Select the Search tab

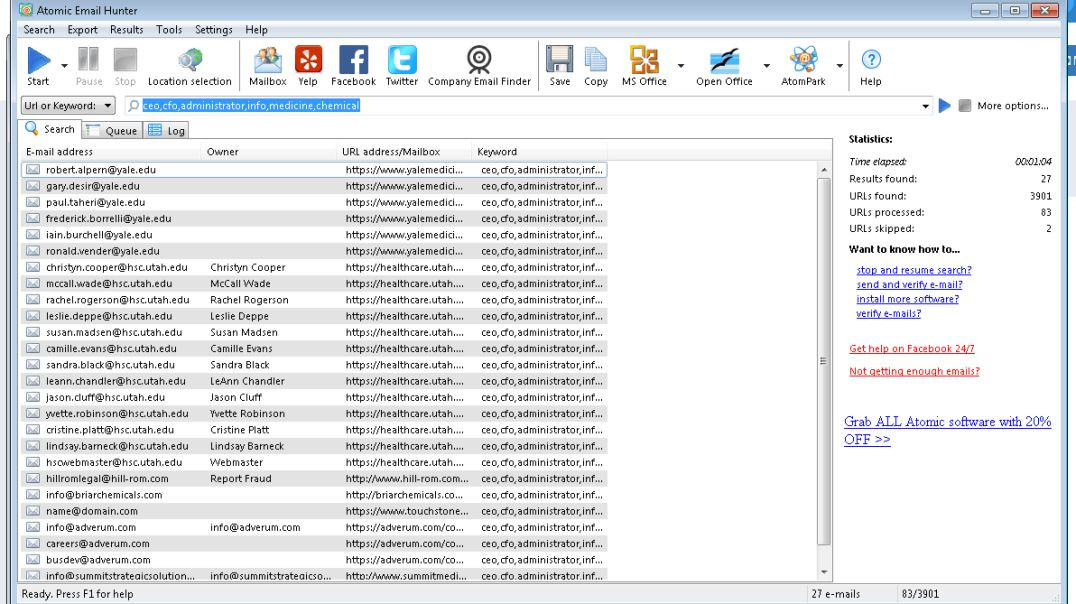click(50, 129)
